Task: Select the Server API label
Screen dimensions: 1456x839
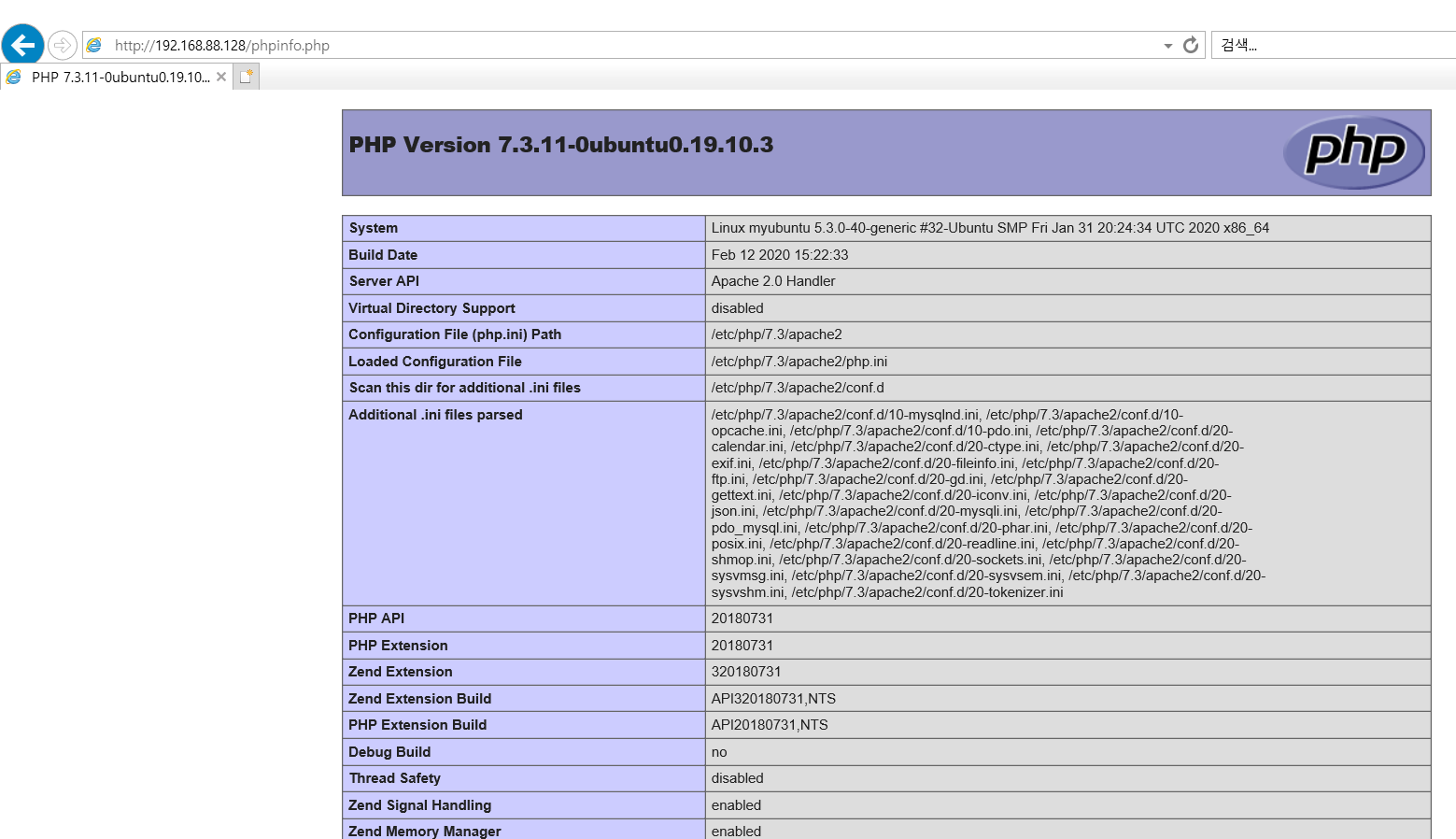Action: (384, 281)
